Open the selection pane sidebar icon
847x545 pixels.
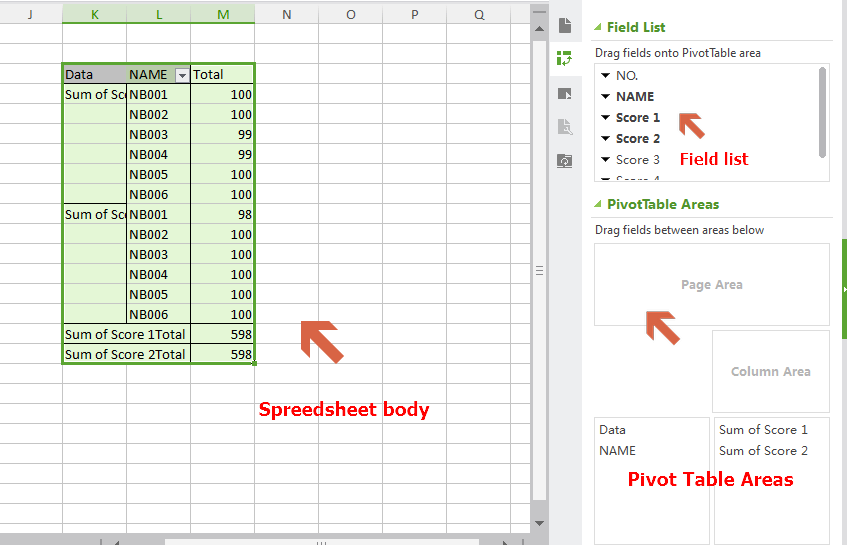click(x=564, y=94)
